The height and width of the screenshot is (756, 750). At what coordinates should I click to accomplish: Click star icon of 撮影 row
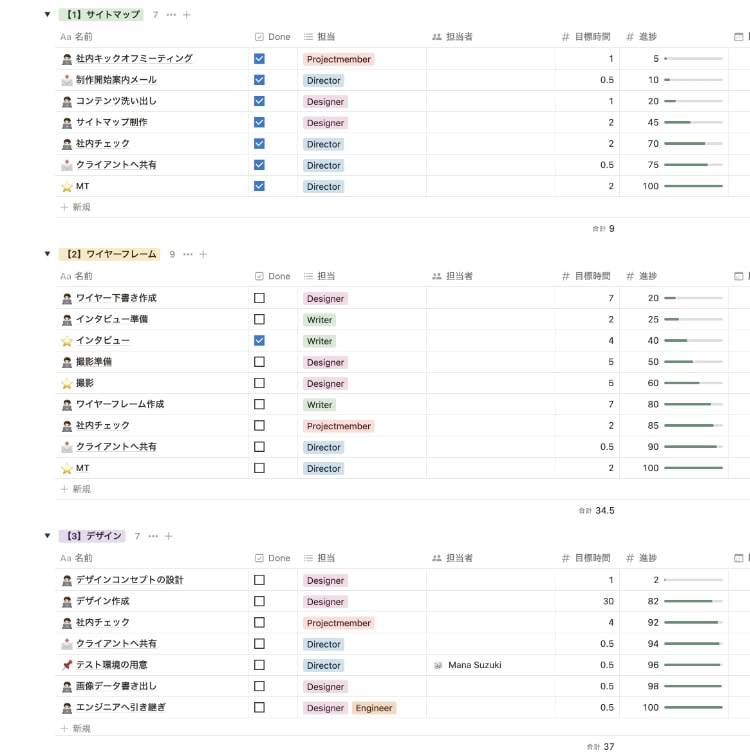pos(67,383)
